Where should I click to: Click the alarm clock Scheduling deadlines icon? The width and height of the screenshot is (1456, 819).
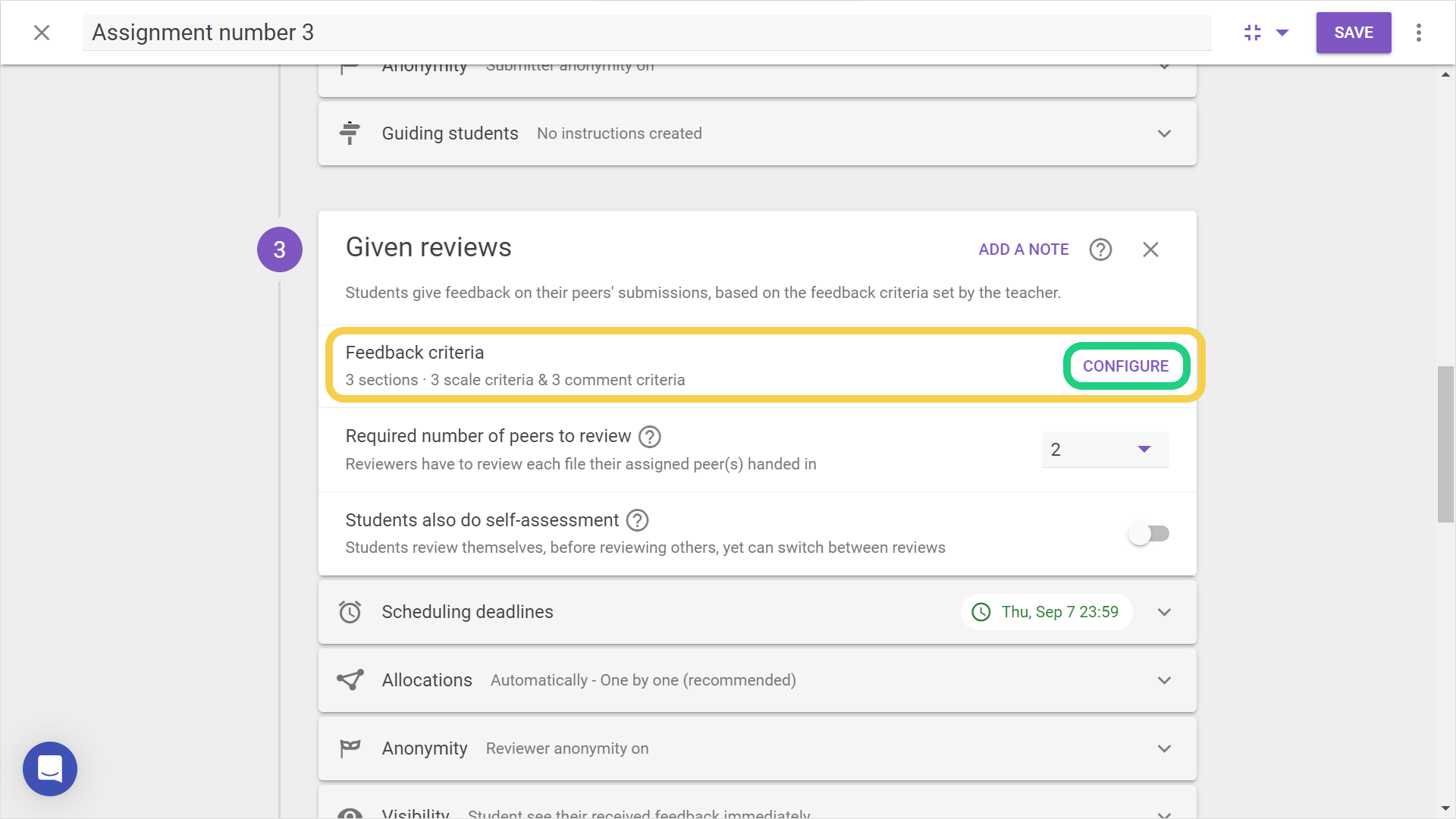[x=350, y=612]
